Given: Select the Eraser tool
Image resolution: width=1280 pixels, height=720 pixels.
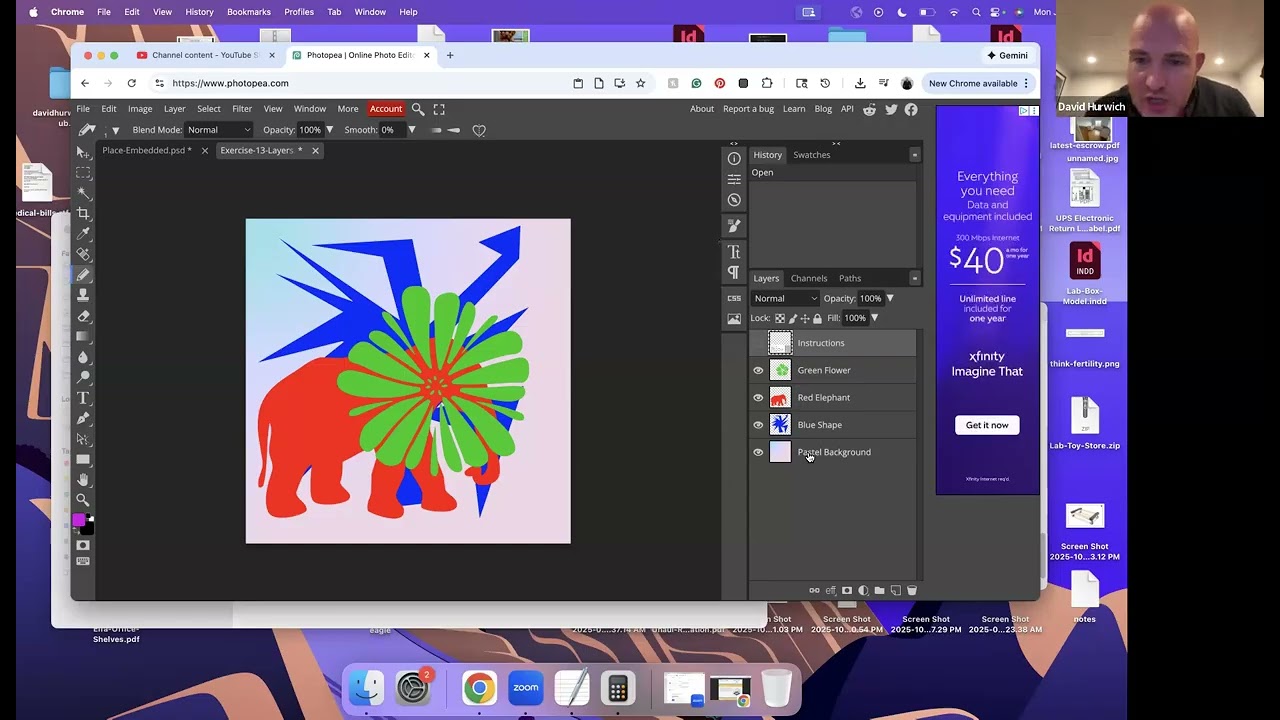Looking at the screenshot, I should pos(83,316).
